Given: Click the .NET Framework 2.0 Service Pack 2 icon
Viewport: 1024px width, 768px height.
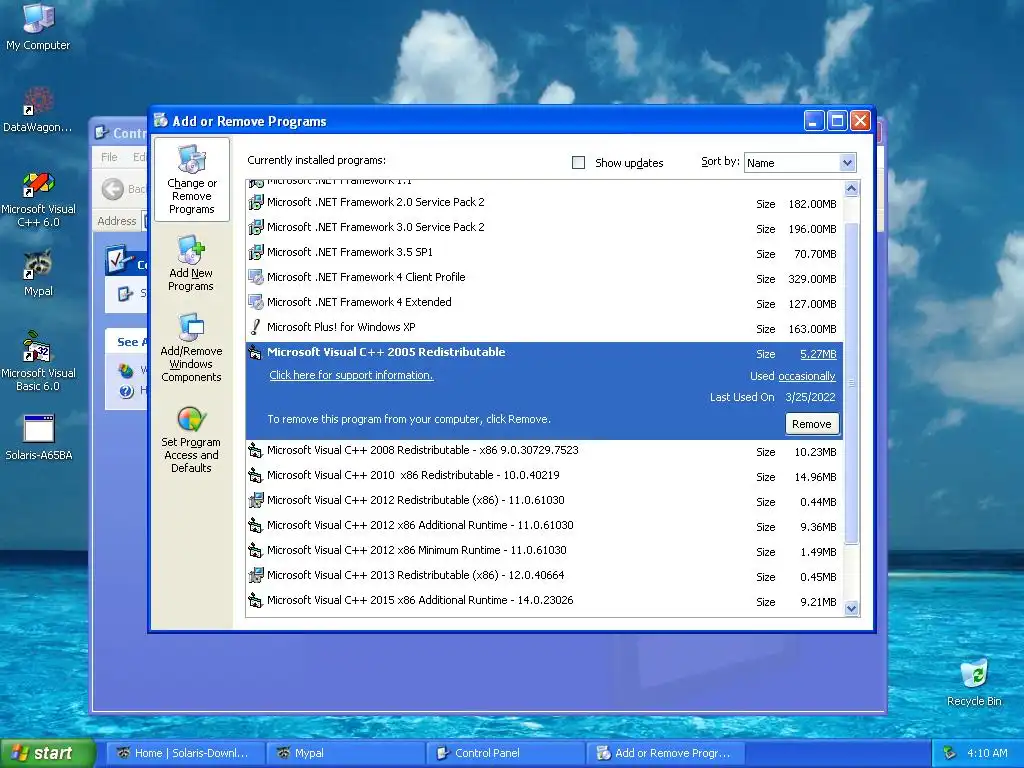Looking at the screenshot, I should (255, 202).
